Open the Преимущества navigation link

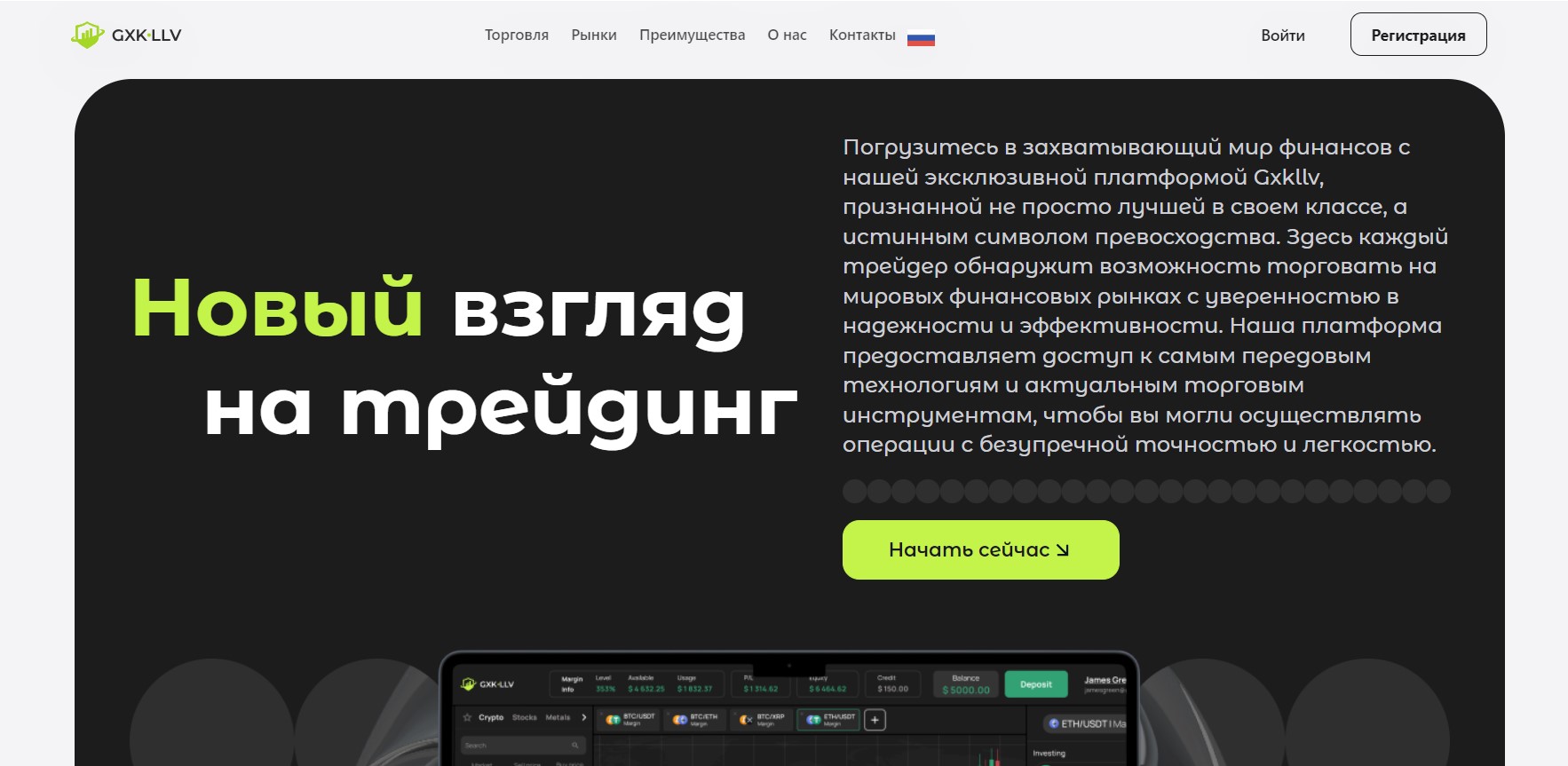point(693,36)
